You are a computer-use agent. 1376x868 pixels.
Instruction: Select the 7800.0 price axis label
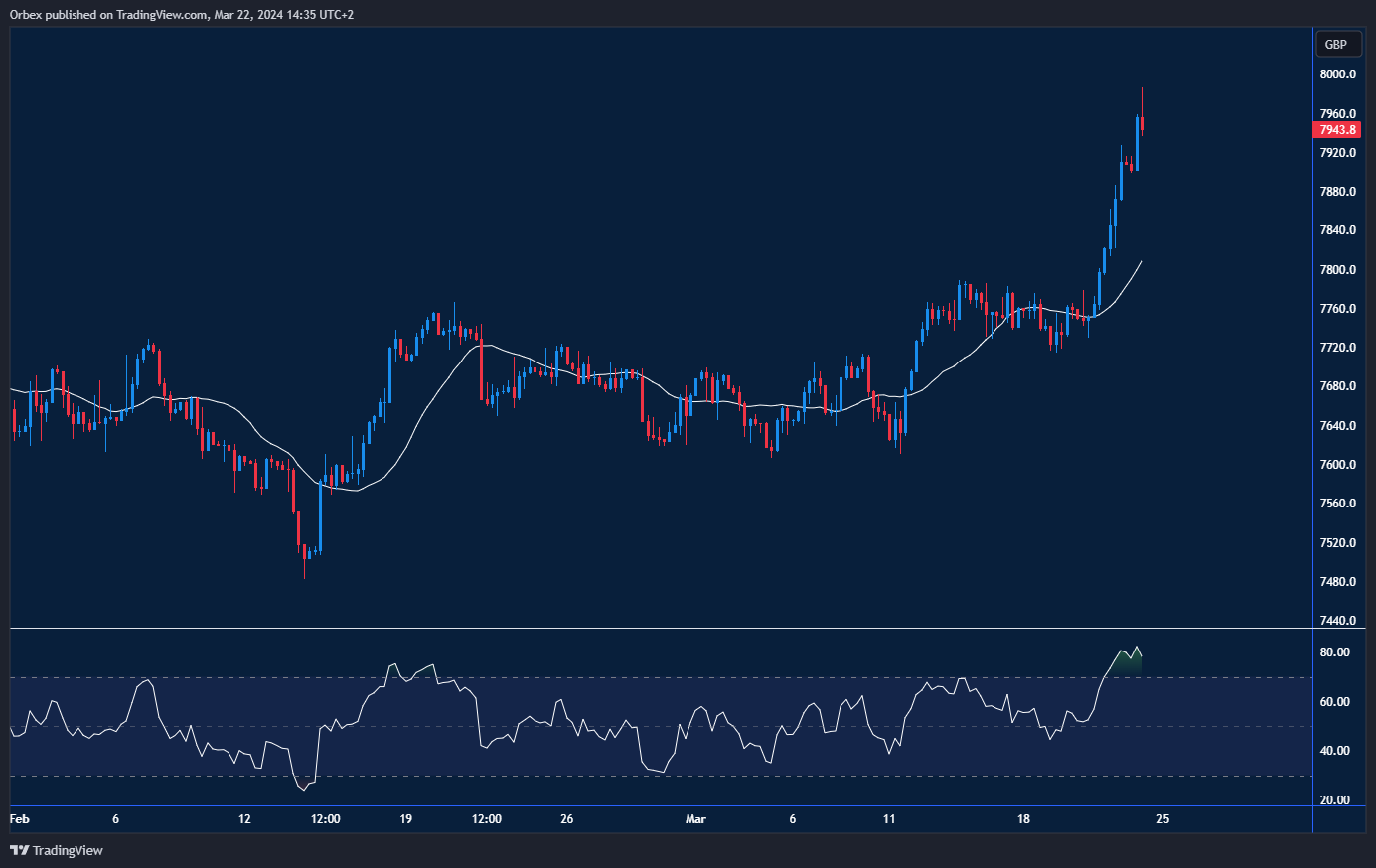pyautogui.click(x=1337, y=270)
